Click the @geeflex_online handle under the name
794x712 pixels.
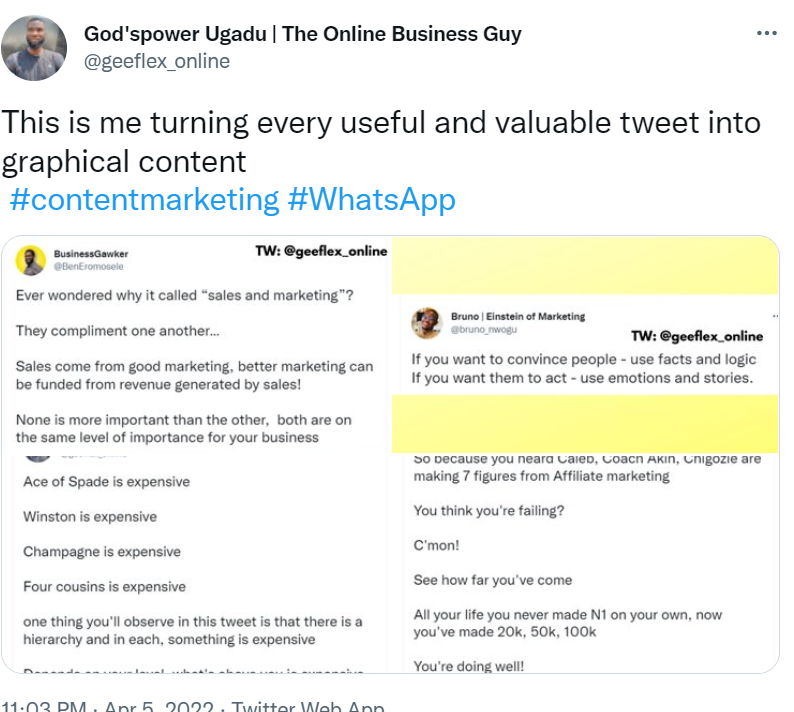pyautogui.click(x=157, y=62)
